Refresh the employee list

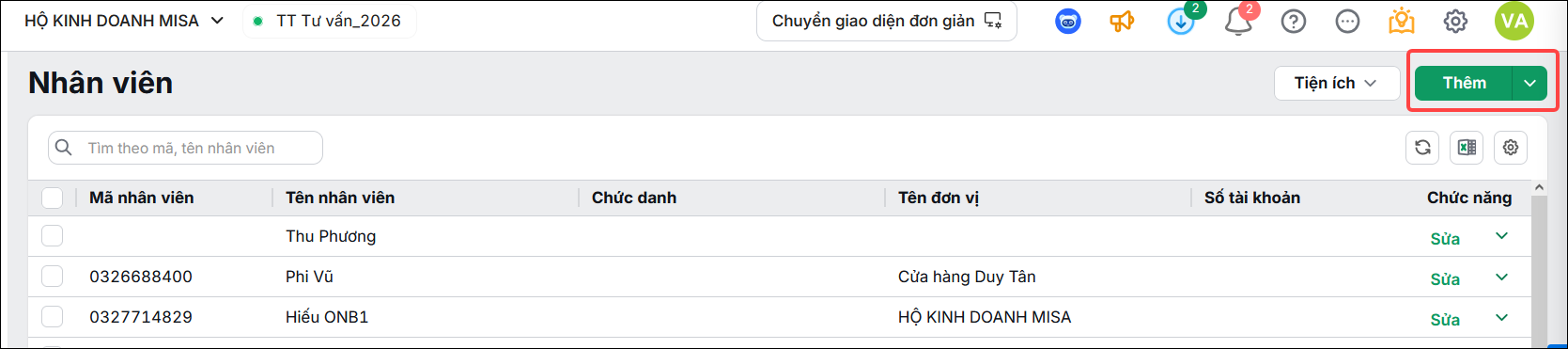pos(1423,148)
